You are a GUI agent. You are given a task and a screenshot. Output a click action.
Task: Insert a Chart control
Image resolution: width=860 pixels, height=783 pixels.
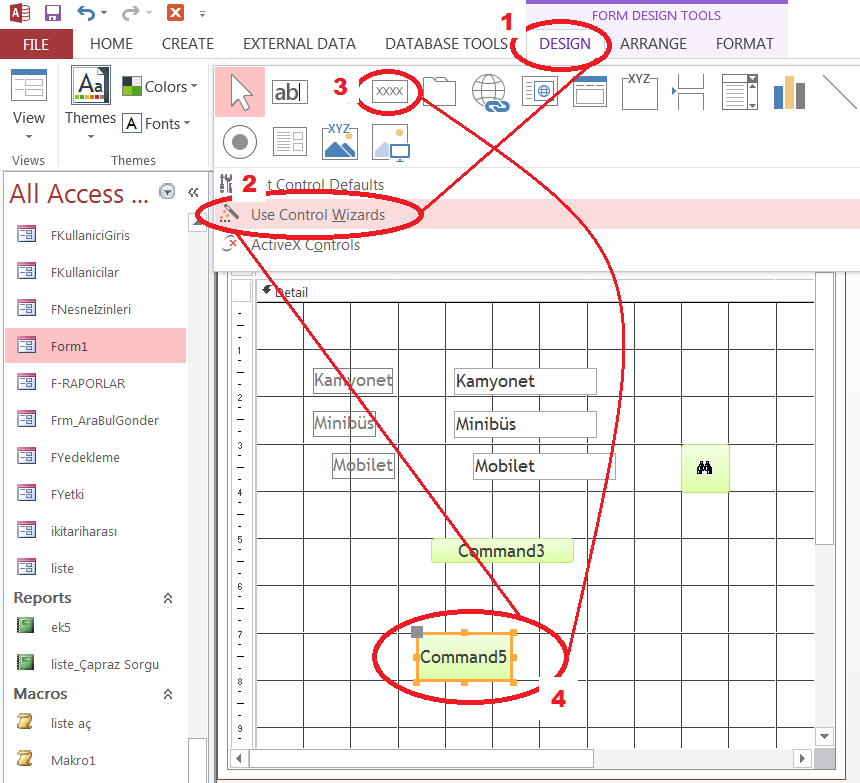(789, 92)
